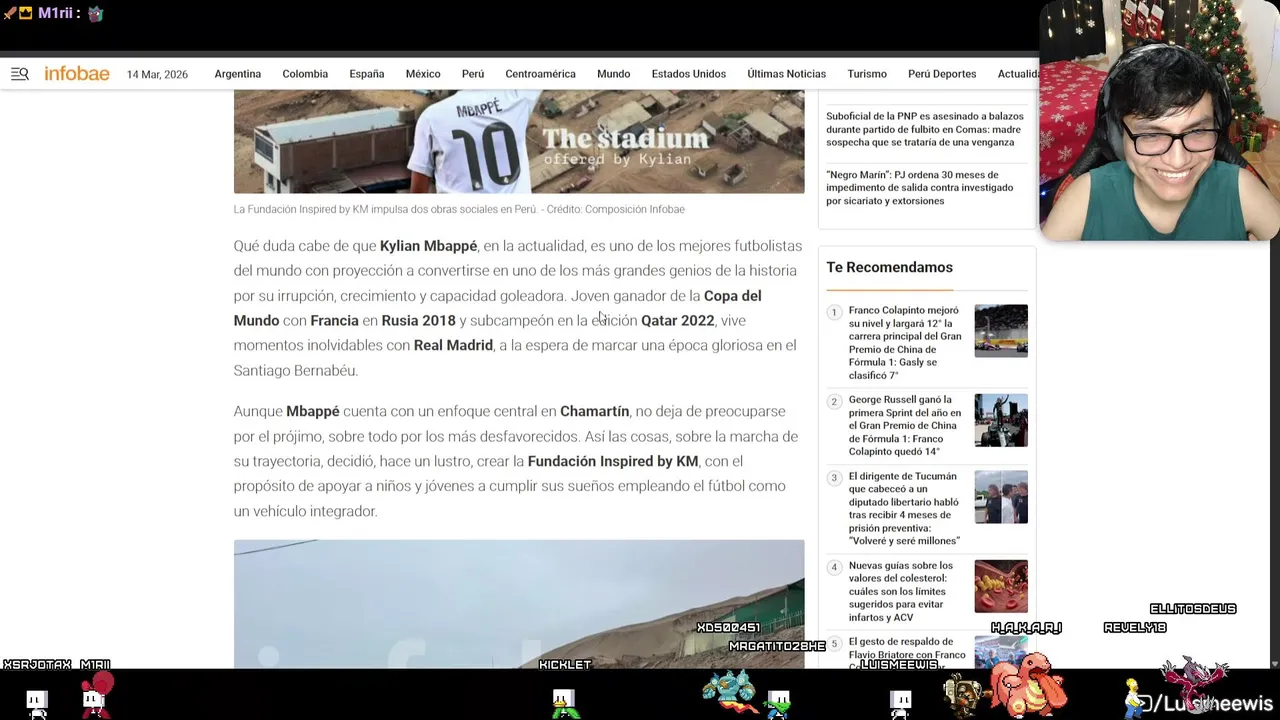Click the KICKLET avatar label
This screenshot has width=1280, height=720.
pos(565,665)
